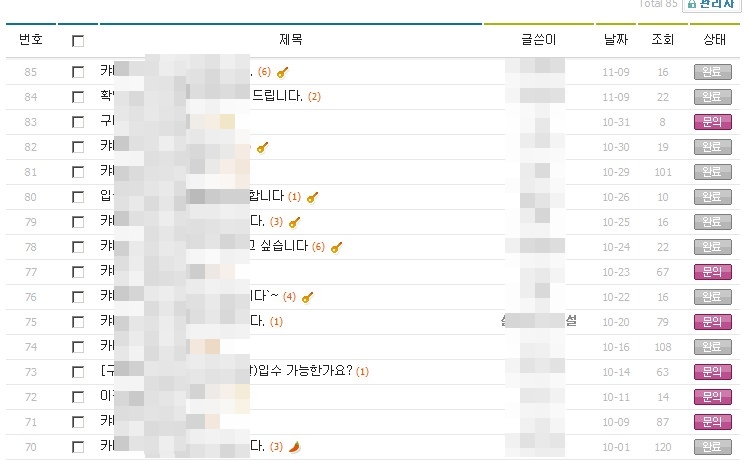Click the key icon on post 79
This screenshot has width=750, height=461.
point(294,222)
